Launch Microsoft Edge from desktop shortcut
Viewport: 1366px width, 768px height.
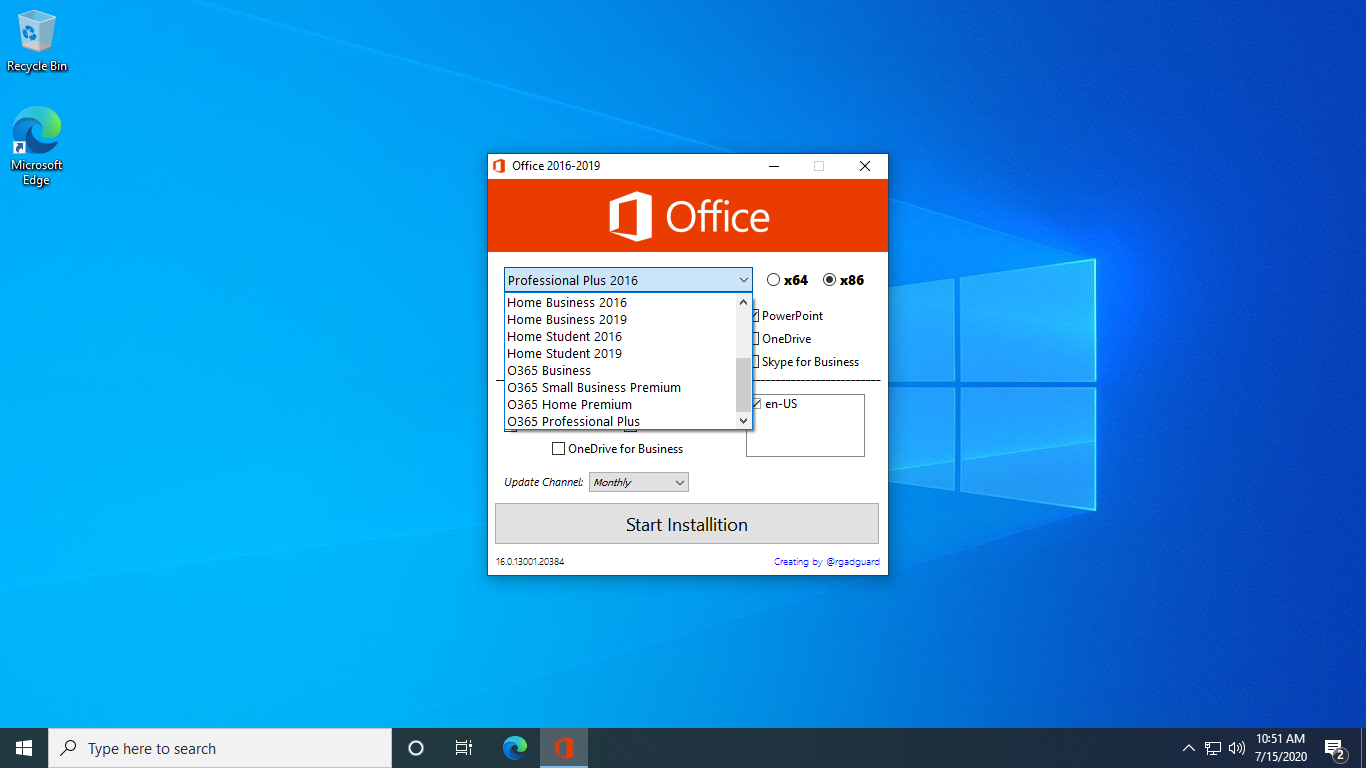pyautogui.click(x=37, y=146)
